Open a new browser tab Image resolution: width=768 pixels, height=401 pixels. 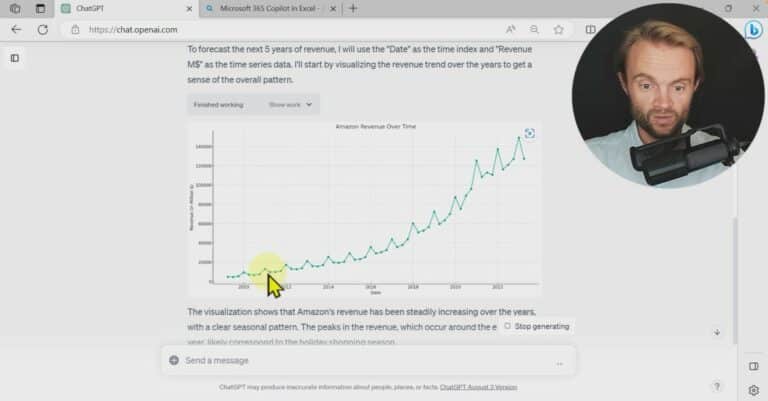[x=353, y=8]
